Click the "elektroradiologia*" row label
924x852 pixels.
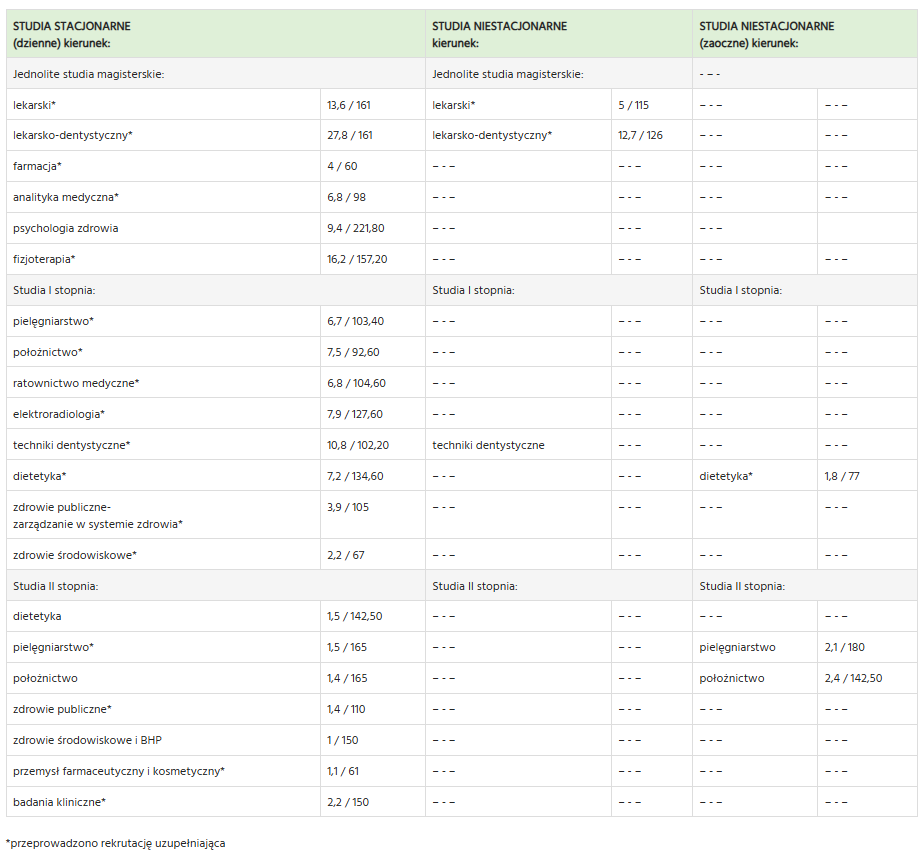pos(59,414)
